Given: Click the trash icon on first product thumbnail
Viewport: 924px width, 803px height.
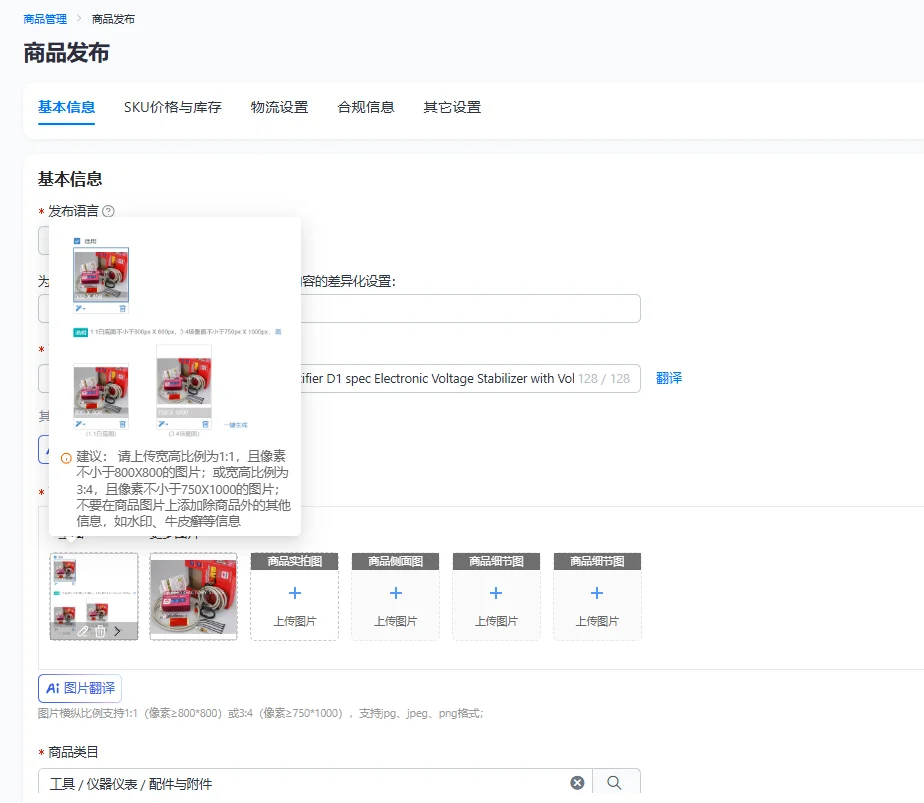Looking at the screenshot, I should point(100,631).
